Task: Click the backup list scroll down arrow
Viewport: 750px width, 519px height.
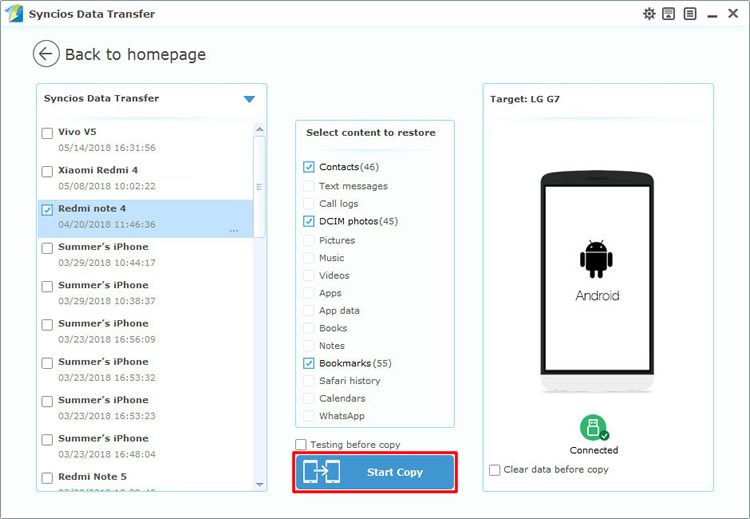Action: click(x=259, y=485)
